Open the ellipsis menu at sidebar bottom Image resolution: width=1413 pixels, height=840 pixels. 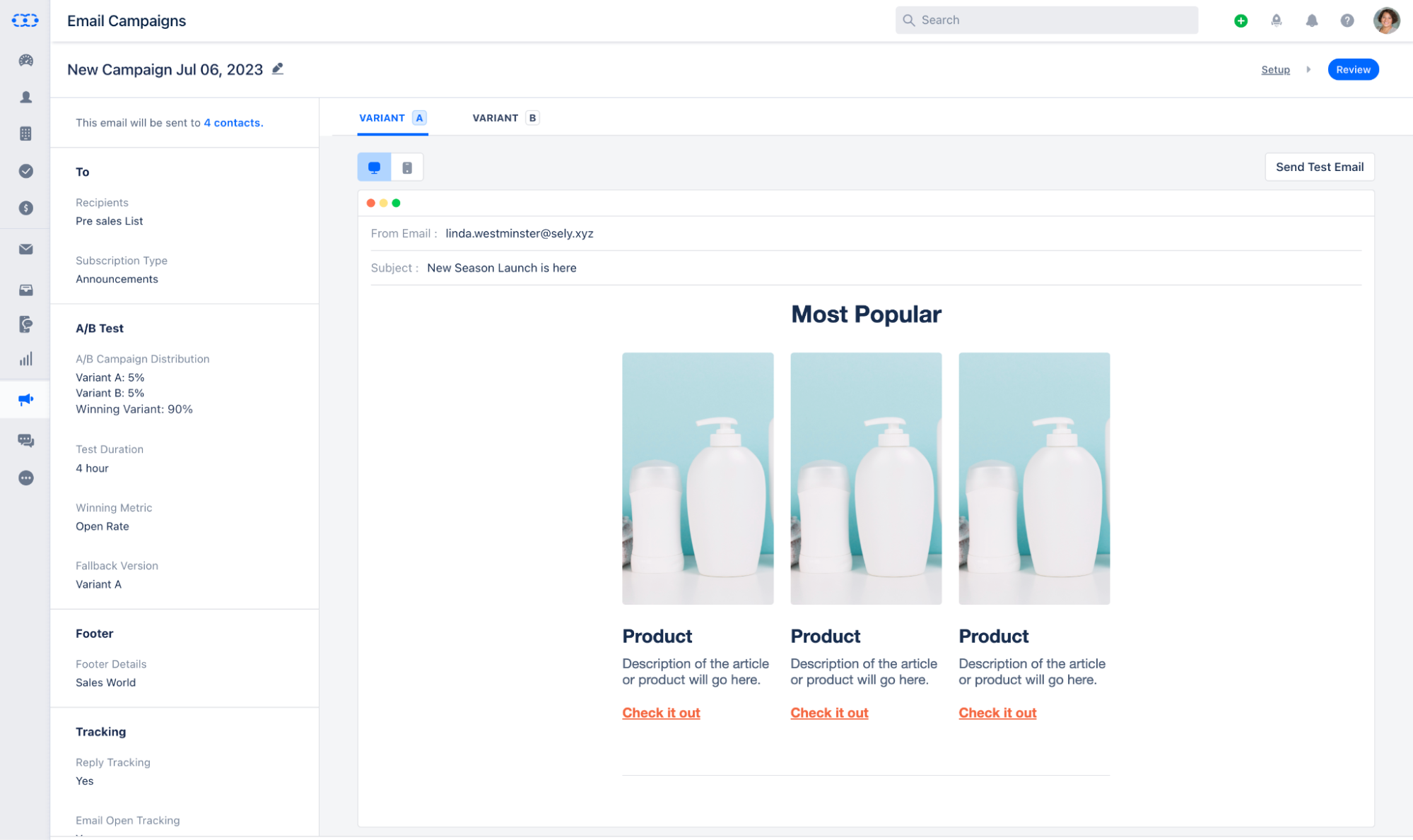tap(25, 478)
